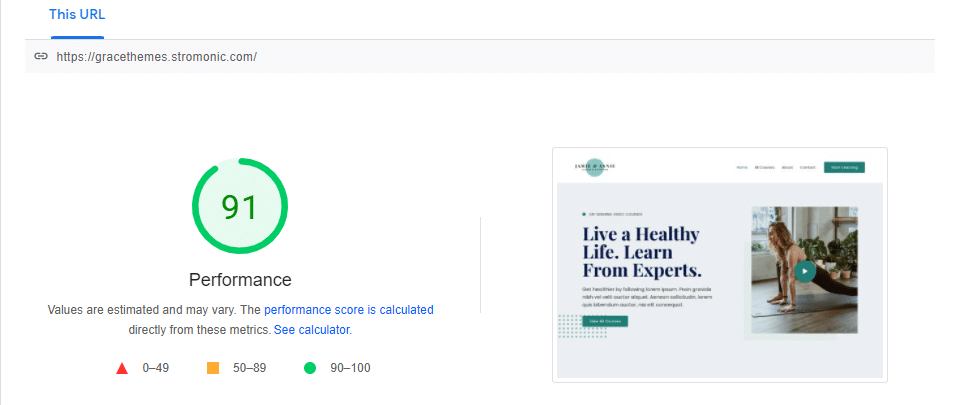Select the This URL tab
This screenshot has width=957, height=405.
coord(77,15)
